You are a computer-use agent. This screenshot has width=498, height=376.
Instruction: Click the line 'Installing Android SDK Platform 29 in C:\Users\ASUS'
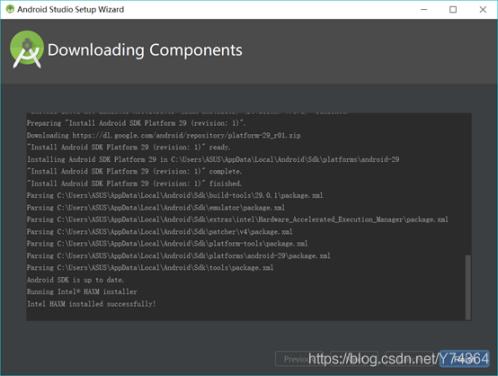(213, 159)
